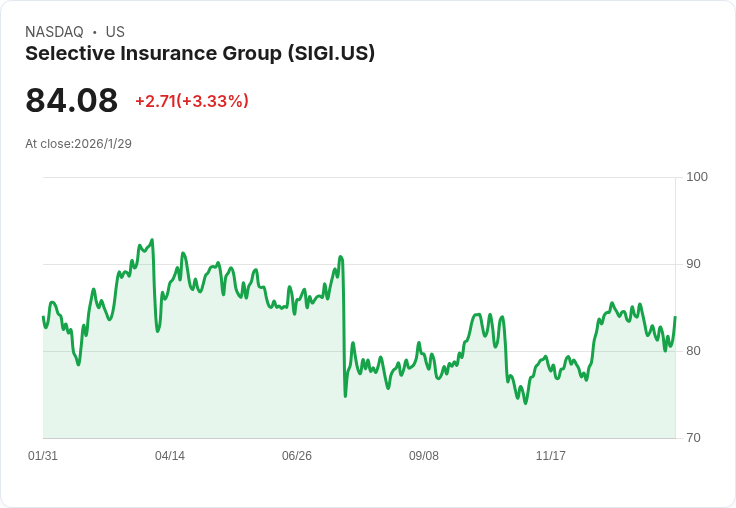Select the 11/17 date on x-axis
Image resolution: width=736 pixels, height=508 pixels.
point(551,456)
